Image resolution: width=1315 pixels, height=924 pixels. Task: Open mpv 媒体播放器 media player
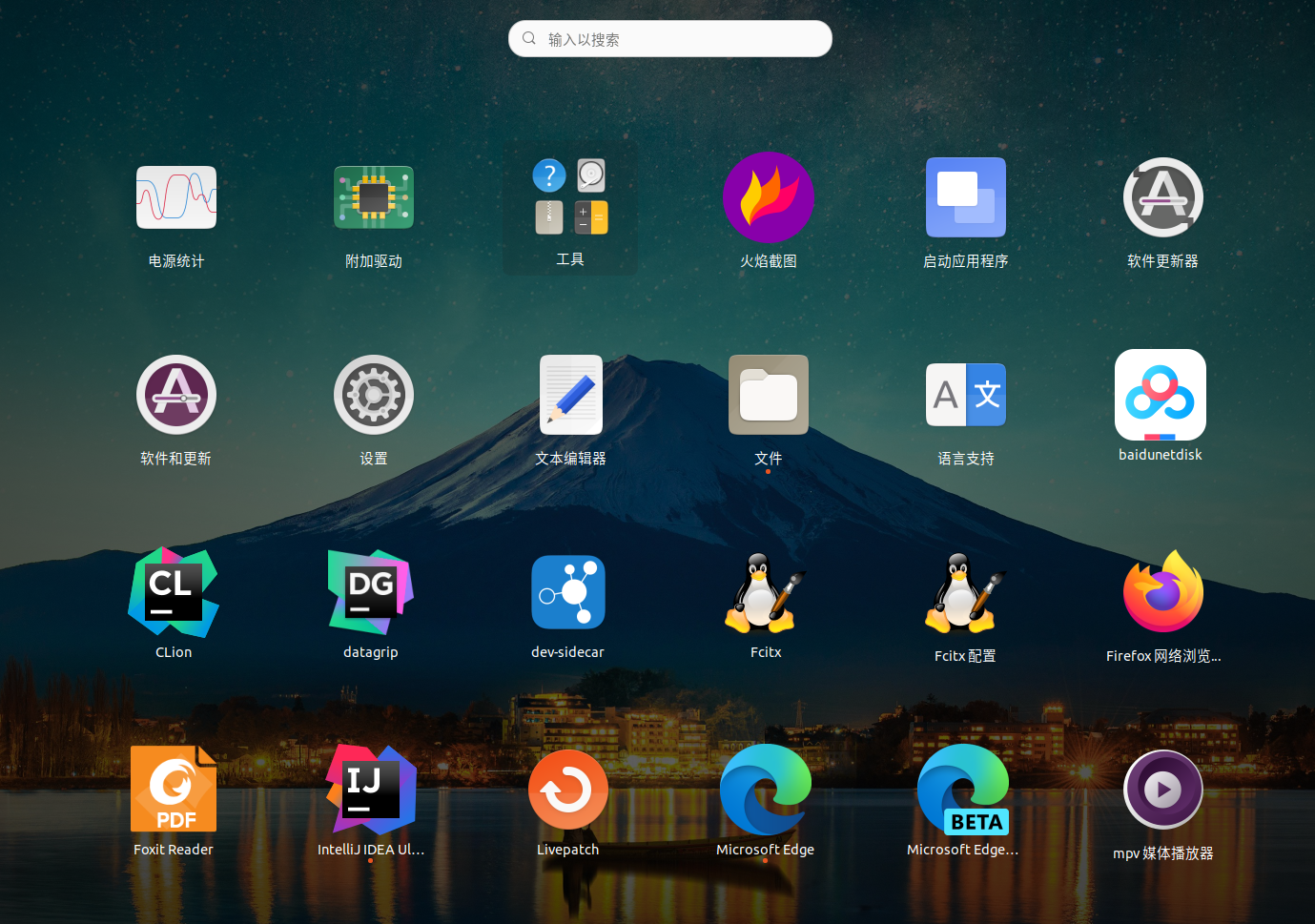(x=1163, y=790)
